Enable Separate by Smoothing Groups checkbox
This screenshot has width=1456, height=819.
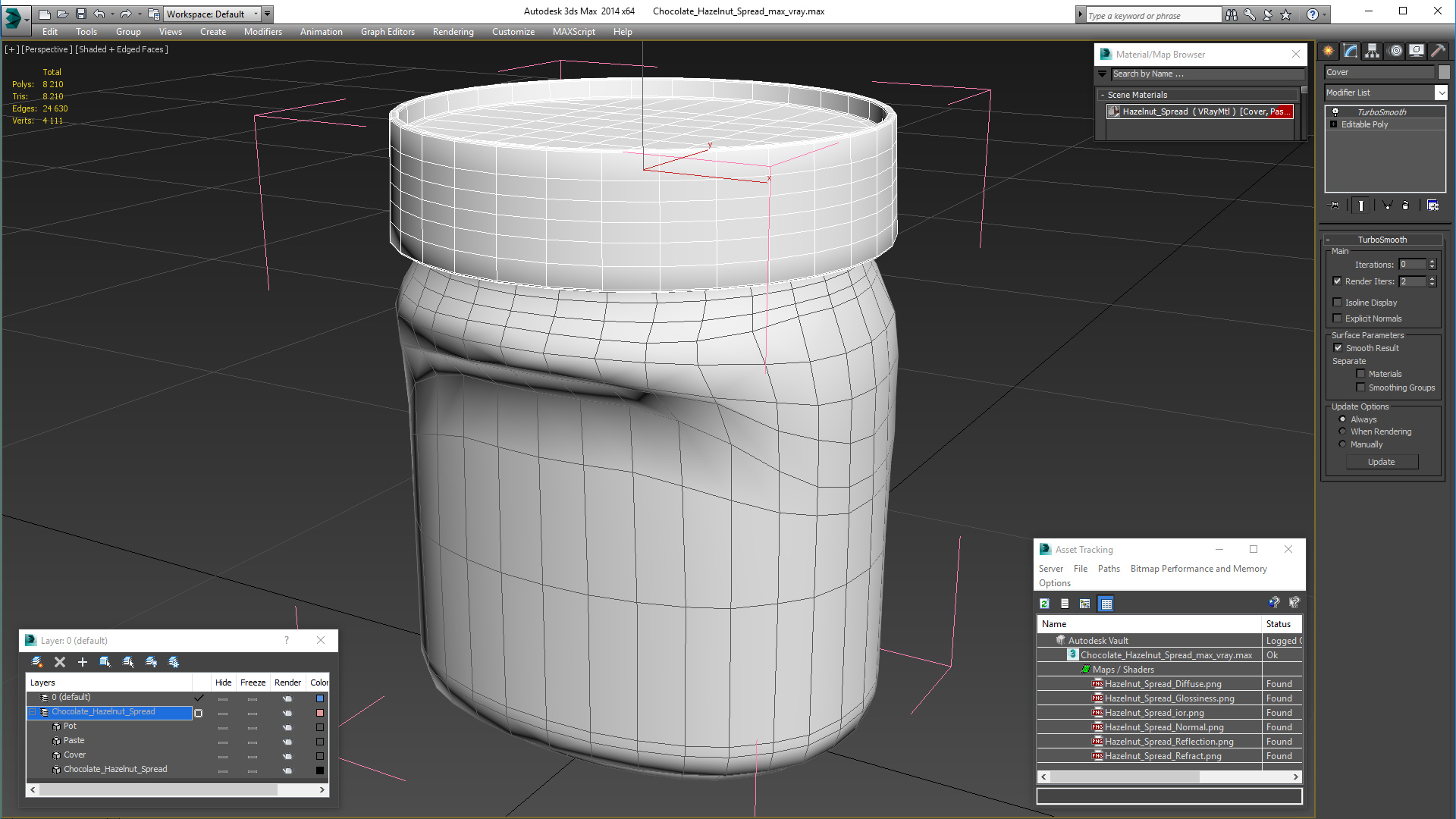pos(1360,388)
